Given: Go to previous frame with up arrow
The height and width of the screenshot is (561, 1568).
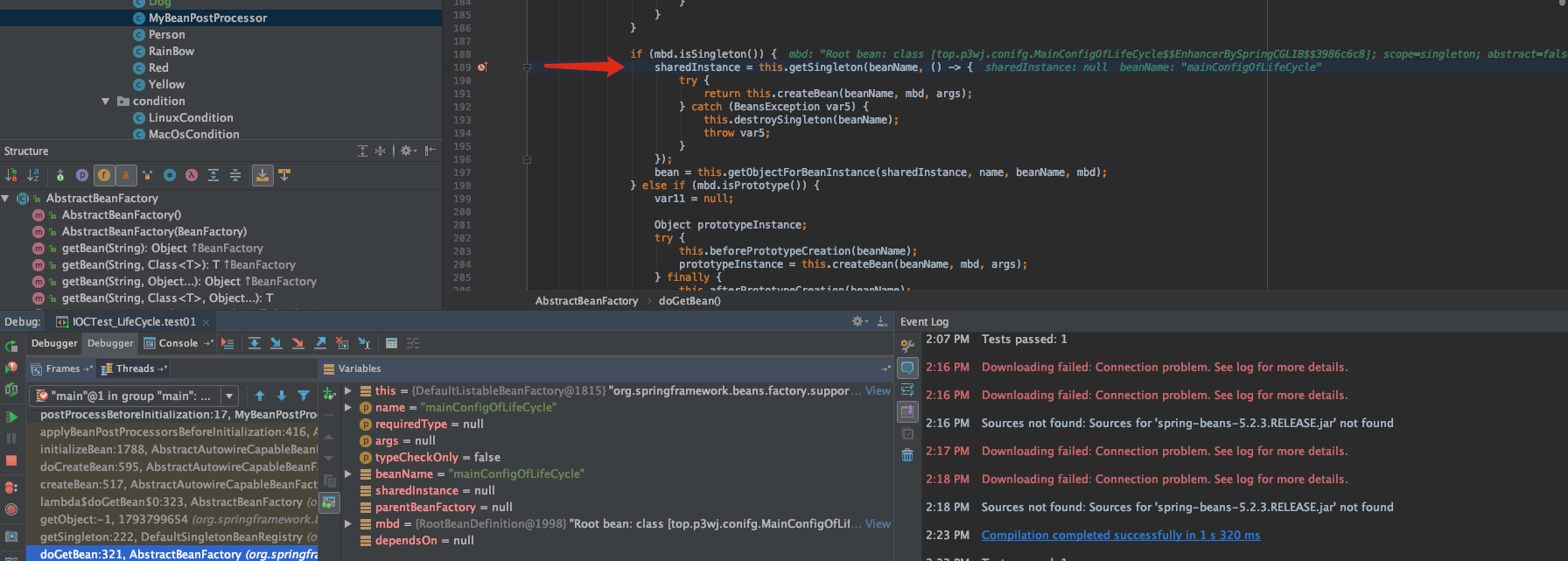Looking at the screenshot, I should click(260, 396).
